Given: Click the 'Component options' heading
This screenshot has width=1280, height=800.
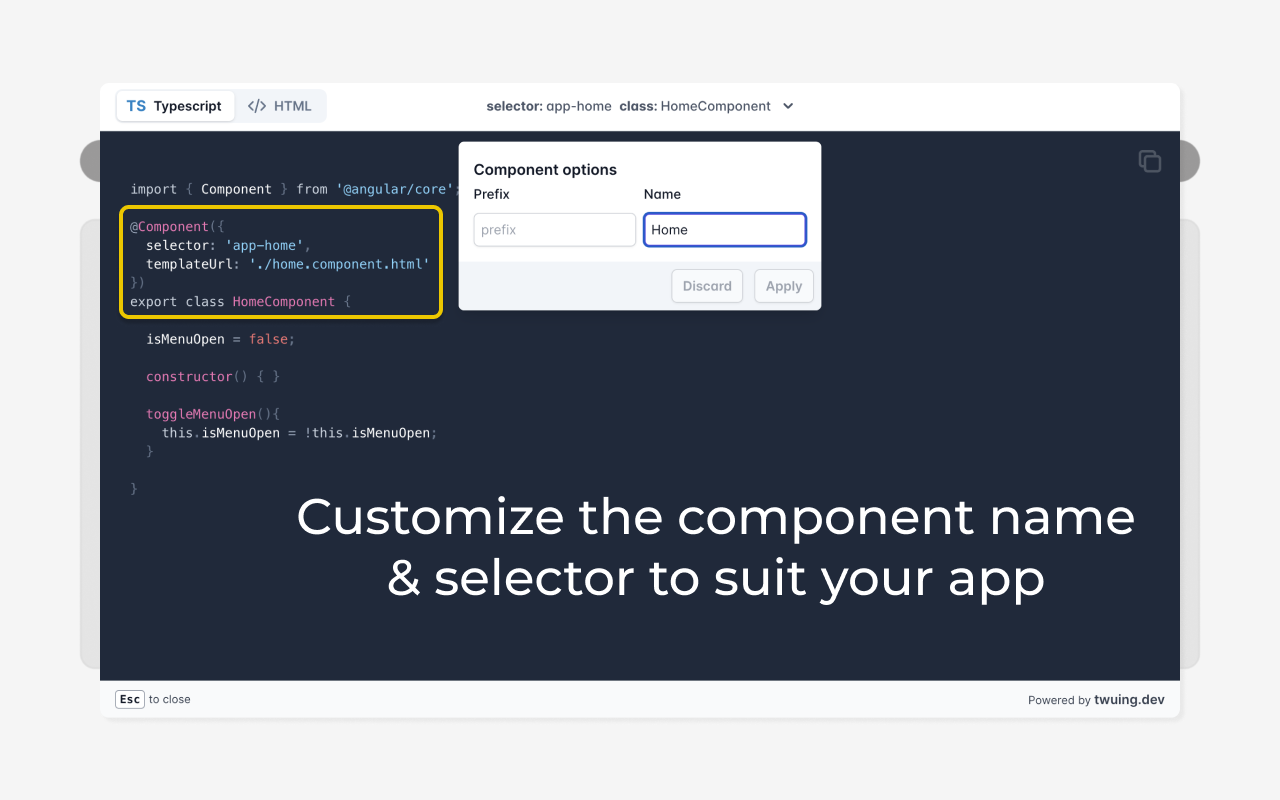Looking at the screenshot, I should [545, 170].
